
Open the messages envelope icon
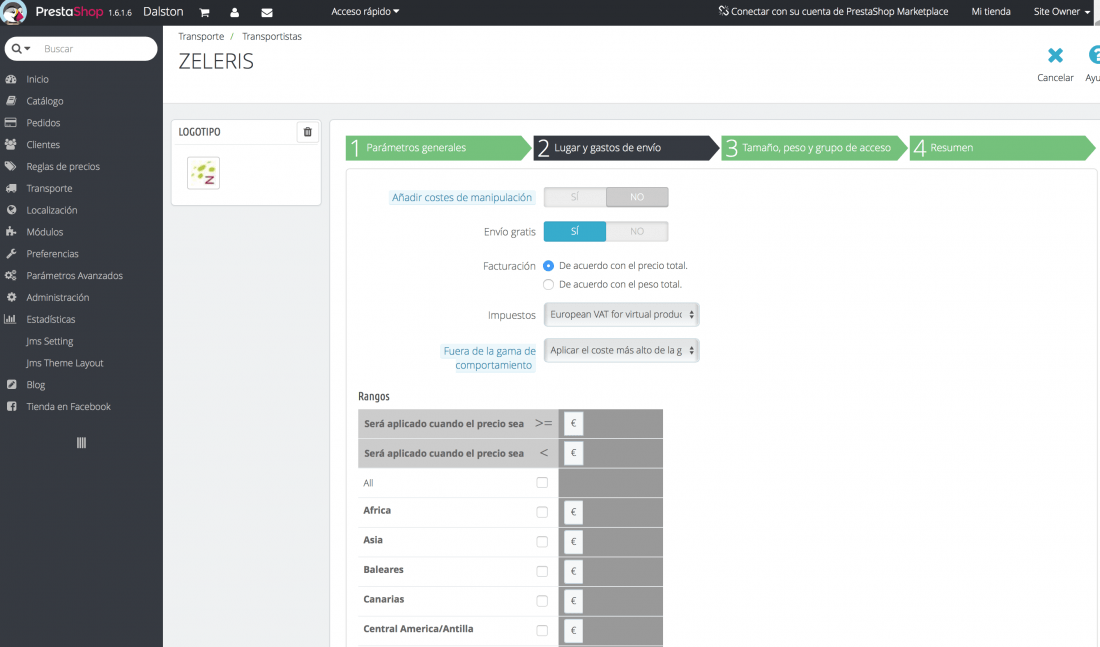click(267, 13)
